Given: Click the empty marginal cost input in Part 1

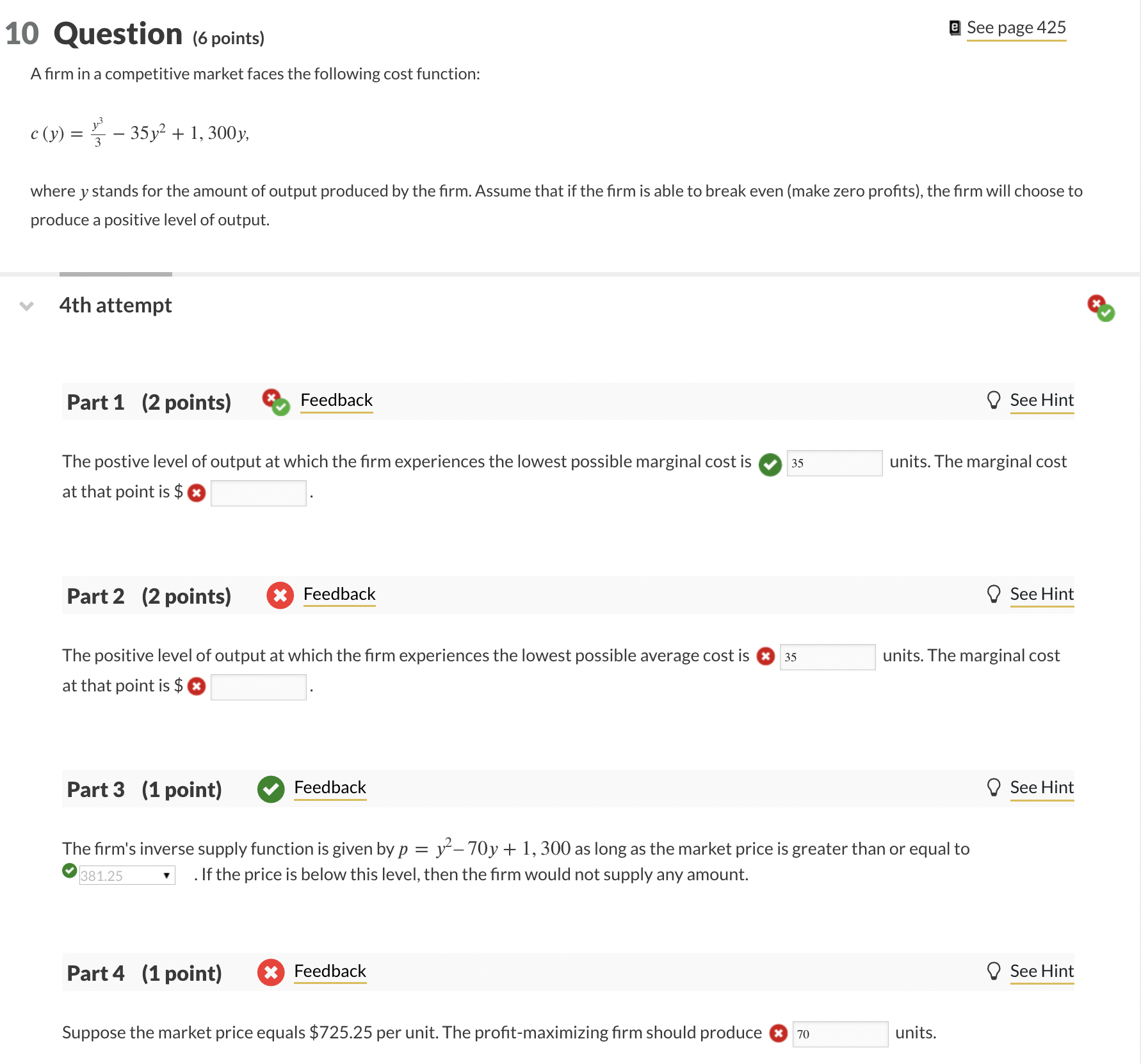Looking at the screenshot, I should 257,492.
